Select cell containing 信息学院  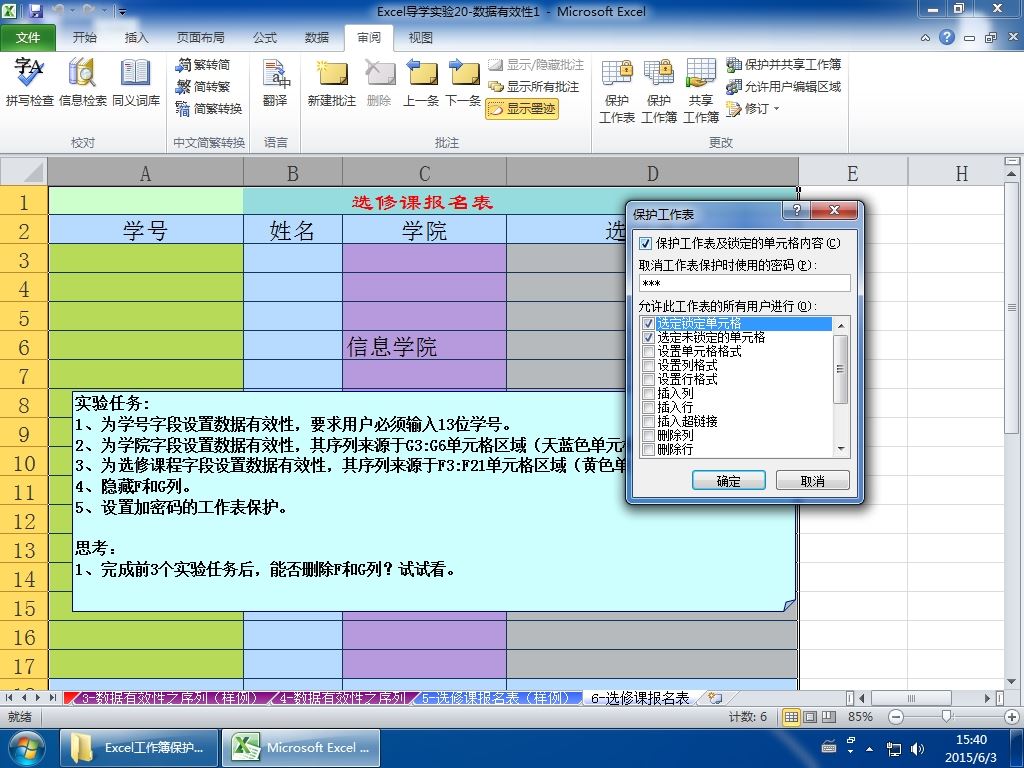[424, 345]
